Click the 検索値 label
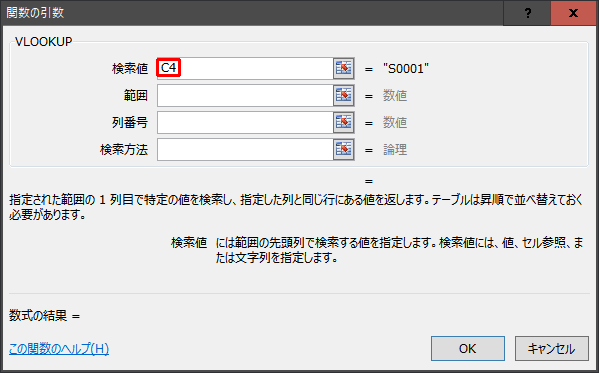This screenshot has width=599, height=373. pos(130,69)
